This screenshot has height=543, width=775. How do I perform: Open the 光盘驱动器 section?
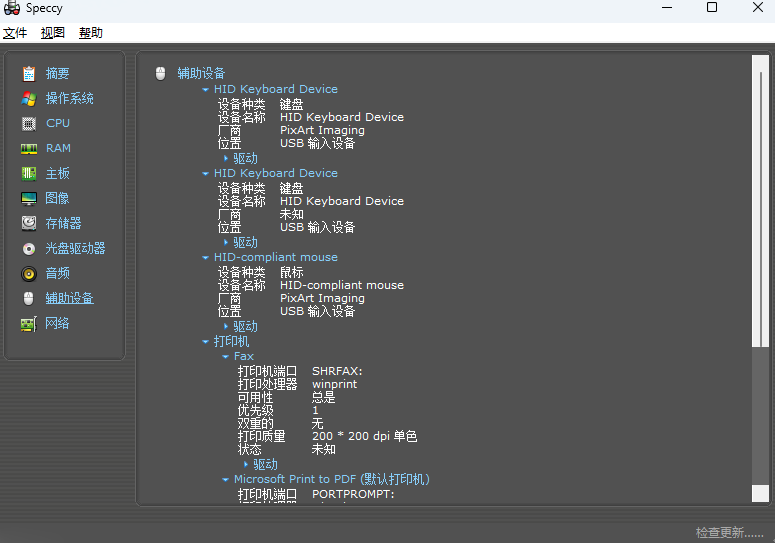pos(75,248)
